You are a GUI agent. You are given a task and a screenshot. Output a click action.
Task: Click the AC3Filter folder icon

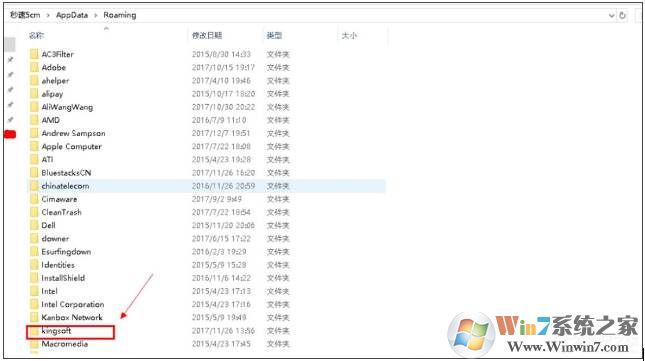(34, 54)
